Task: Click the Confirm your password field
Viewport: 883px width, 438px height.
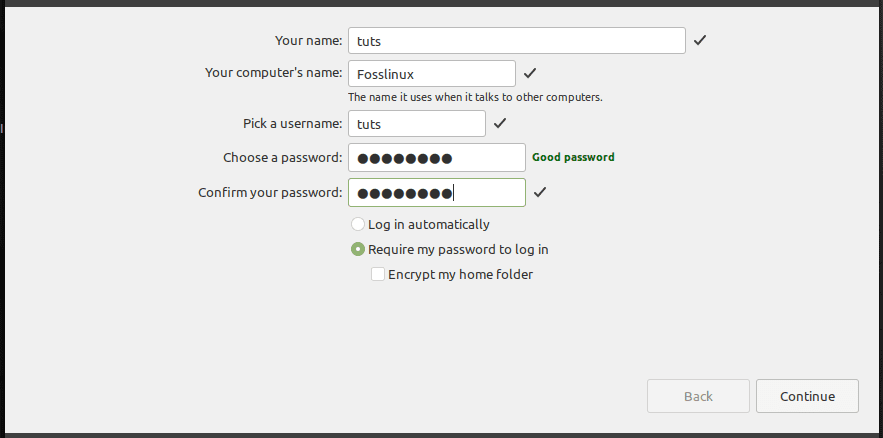Action: pos(436,192)
